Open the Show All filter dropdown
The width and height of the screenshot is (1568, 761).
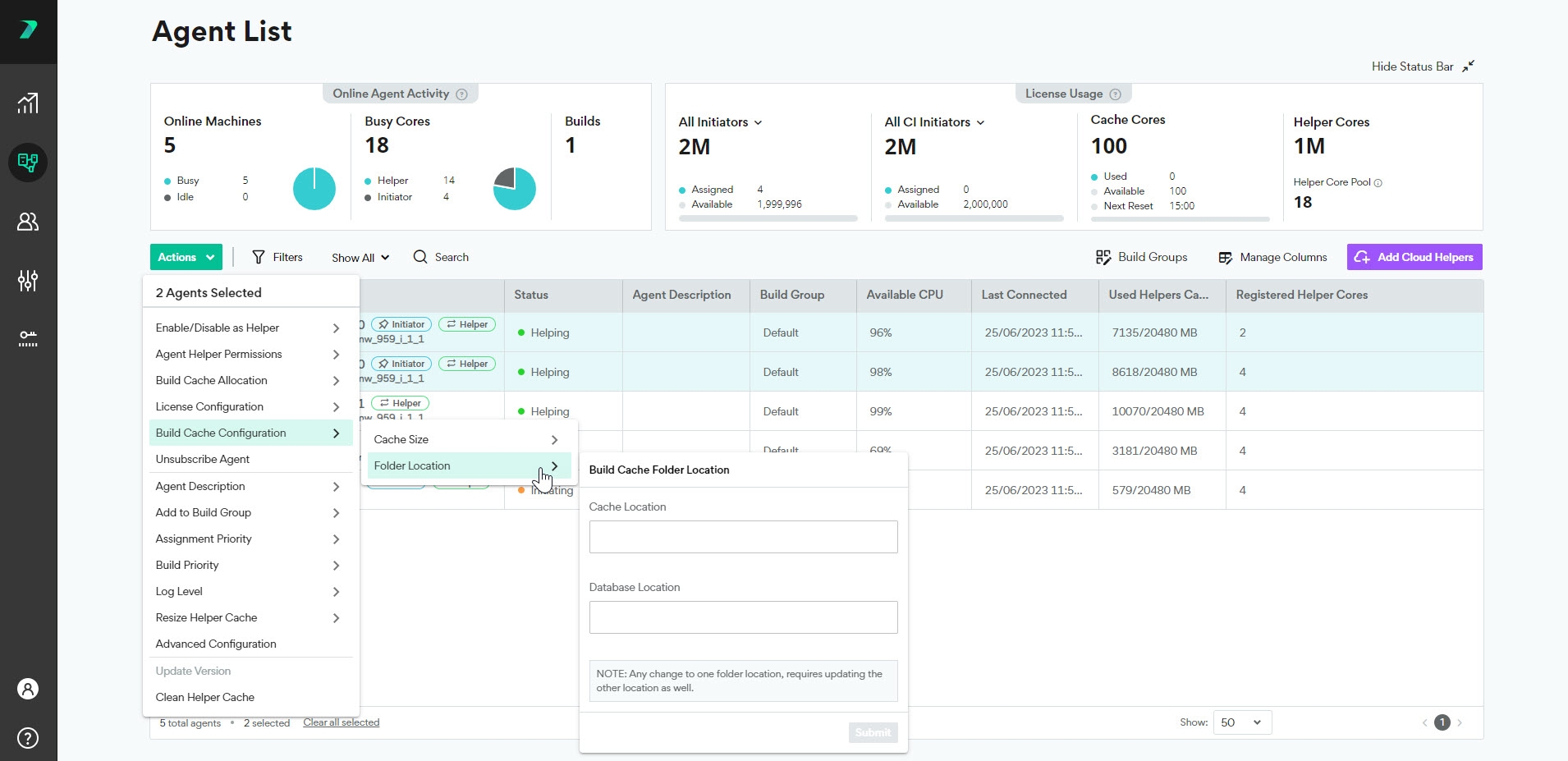pyautogui.click(x=360, y=258)
